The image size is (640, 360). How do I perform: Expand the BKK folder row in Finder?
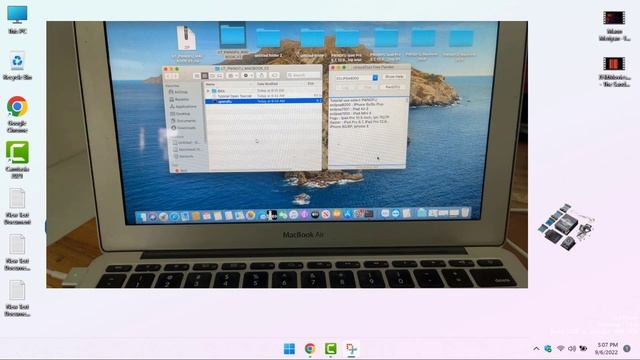point(208,91)
